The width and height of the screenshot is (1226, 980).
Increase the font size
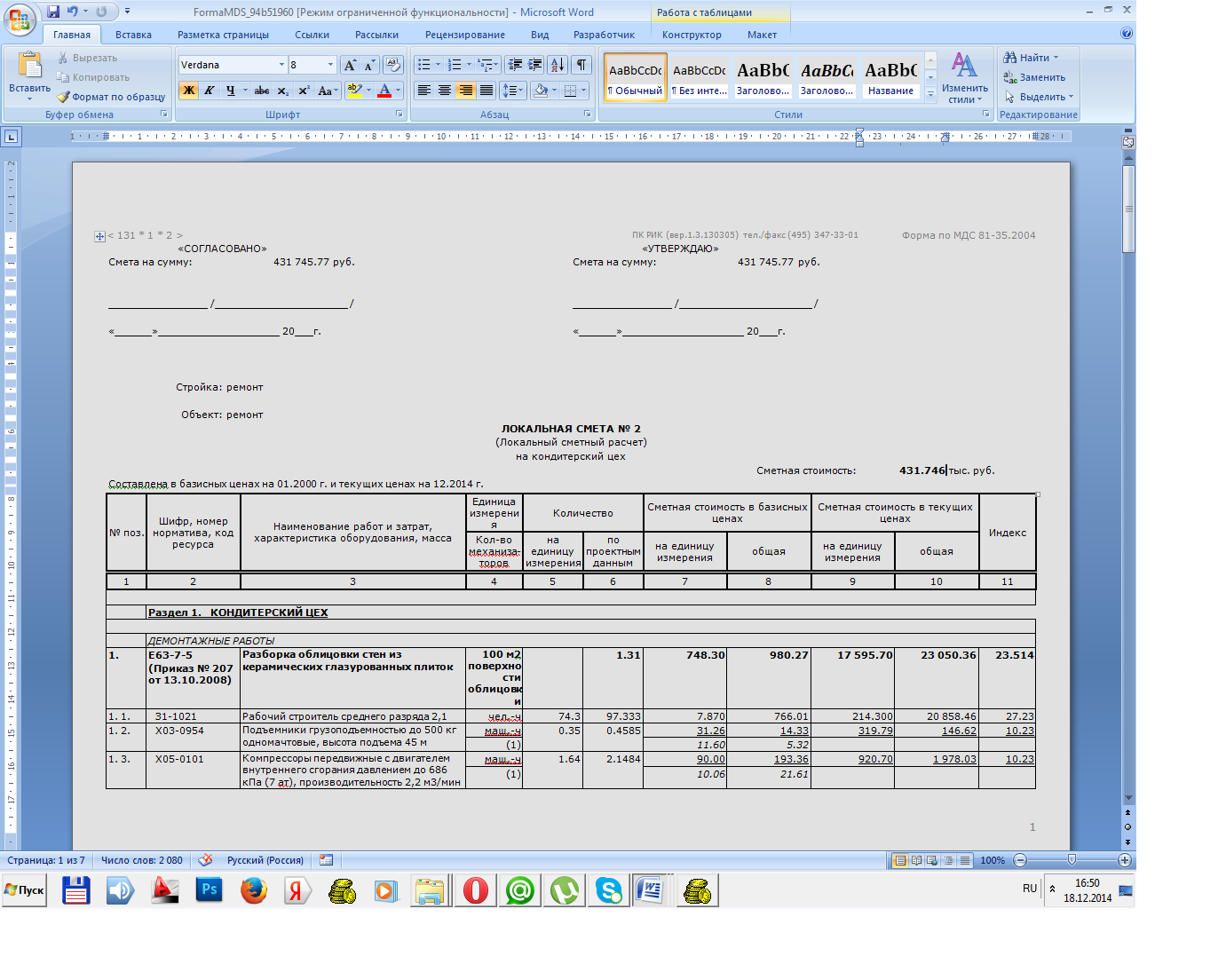351,65
